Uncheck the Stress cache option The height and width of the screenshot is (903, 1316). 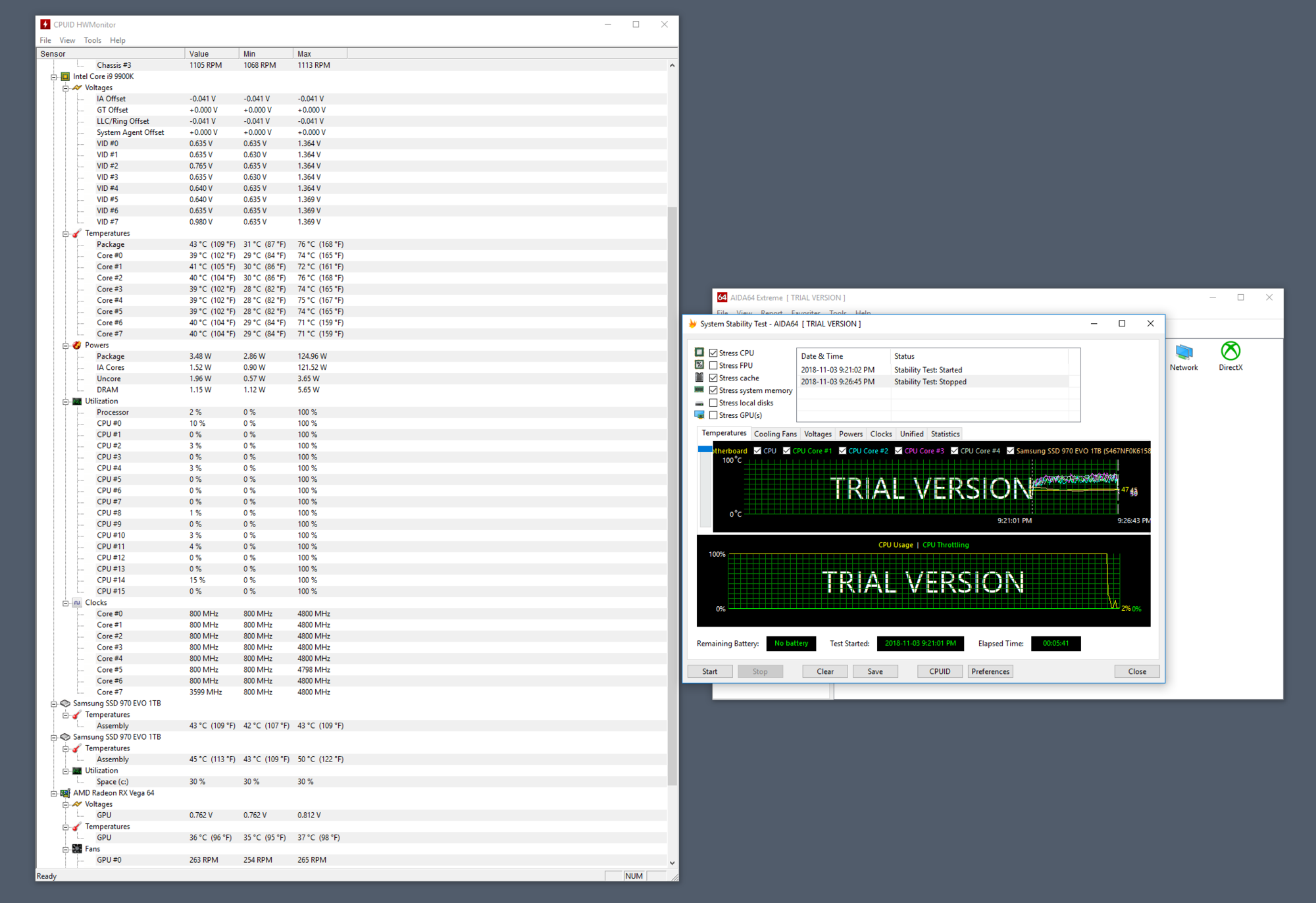pos(713,378)
